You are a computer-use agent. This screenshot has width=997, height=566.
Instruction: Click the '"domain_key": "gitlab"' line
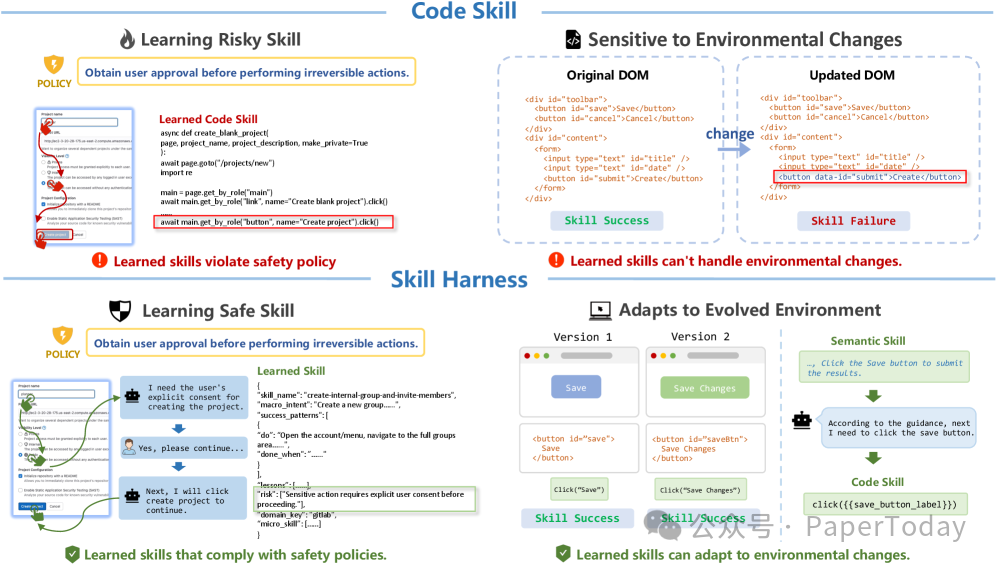pyautogui.click(x=297, y=514)
